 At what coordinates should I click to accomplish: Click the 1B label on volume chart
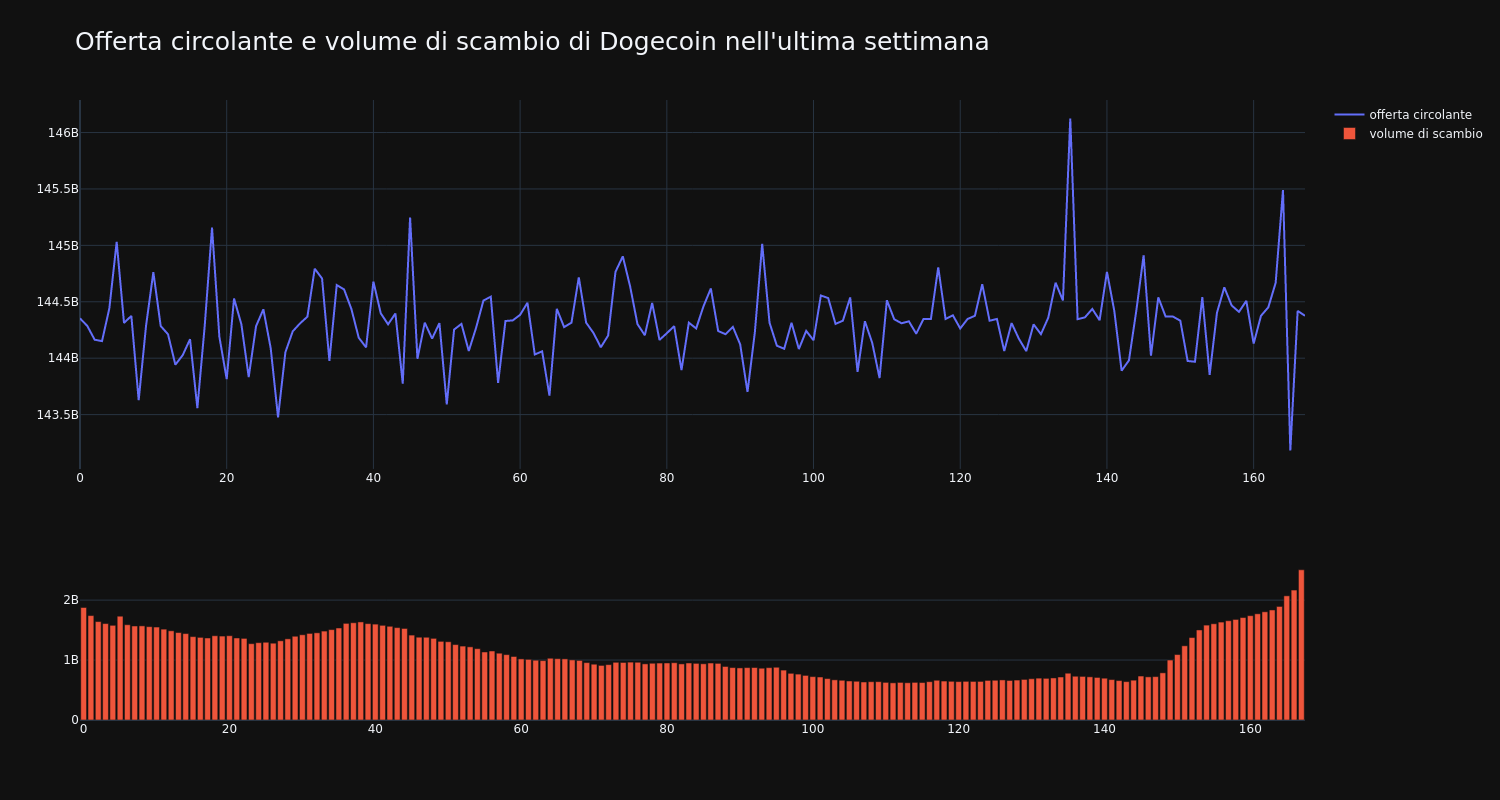tap(71, 660)
